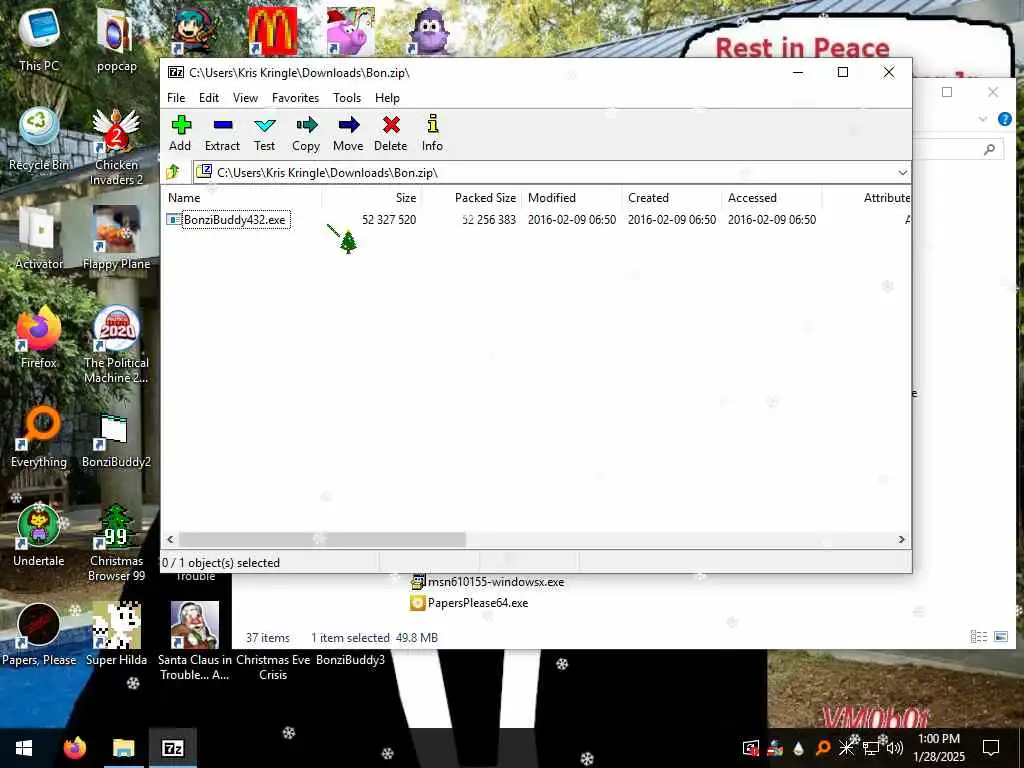Open the notification center icon
Screen dimensions: 1024x768
[991, 748]
